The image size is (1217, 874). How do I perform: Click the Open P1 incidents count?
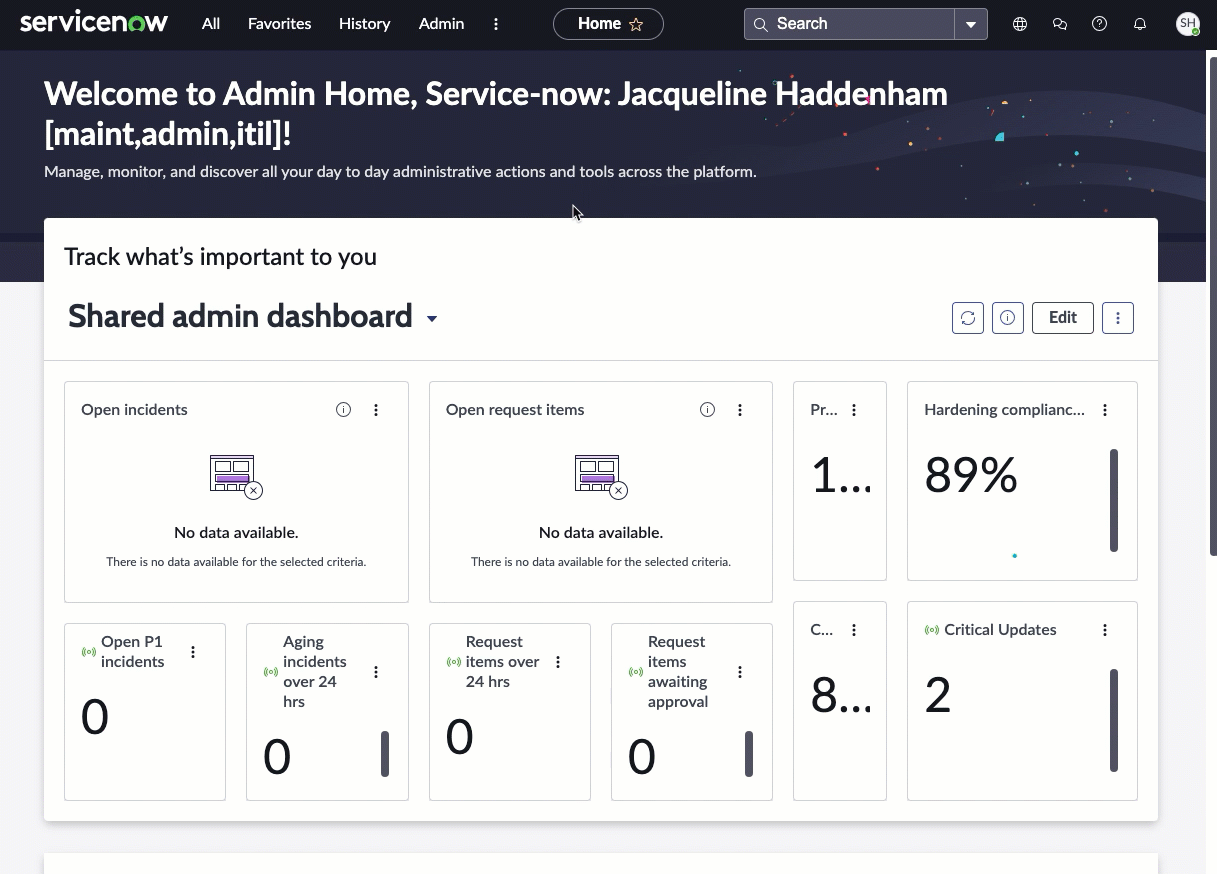click(x=95, y=717)
